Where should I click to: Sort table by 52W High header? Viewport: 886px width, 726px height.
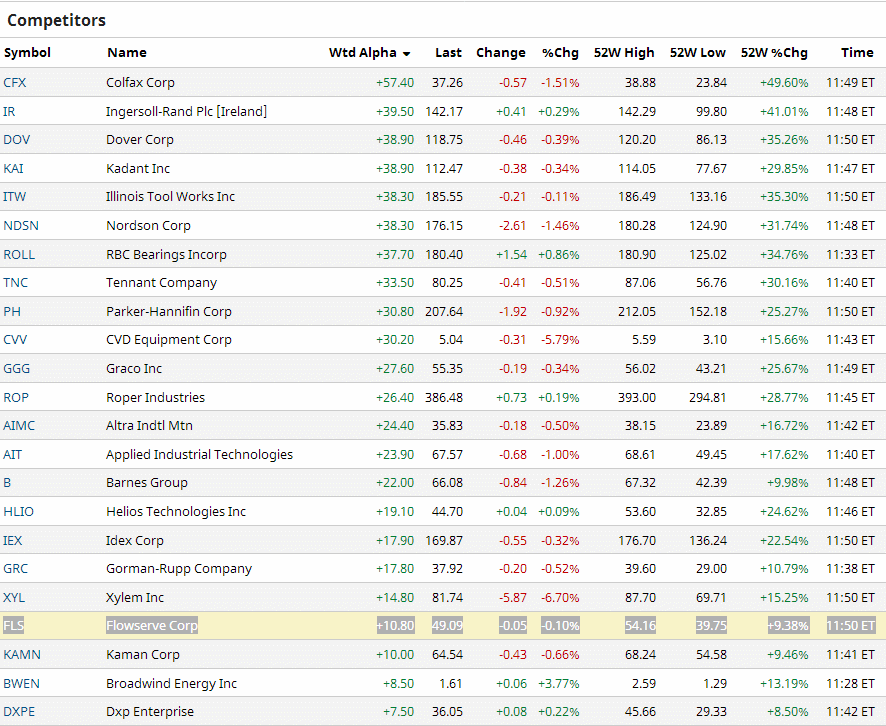pyautogui.click(x=624, y=53)
